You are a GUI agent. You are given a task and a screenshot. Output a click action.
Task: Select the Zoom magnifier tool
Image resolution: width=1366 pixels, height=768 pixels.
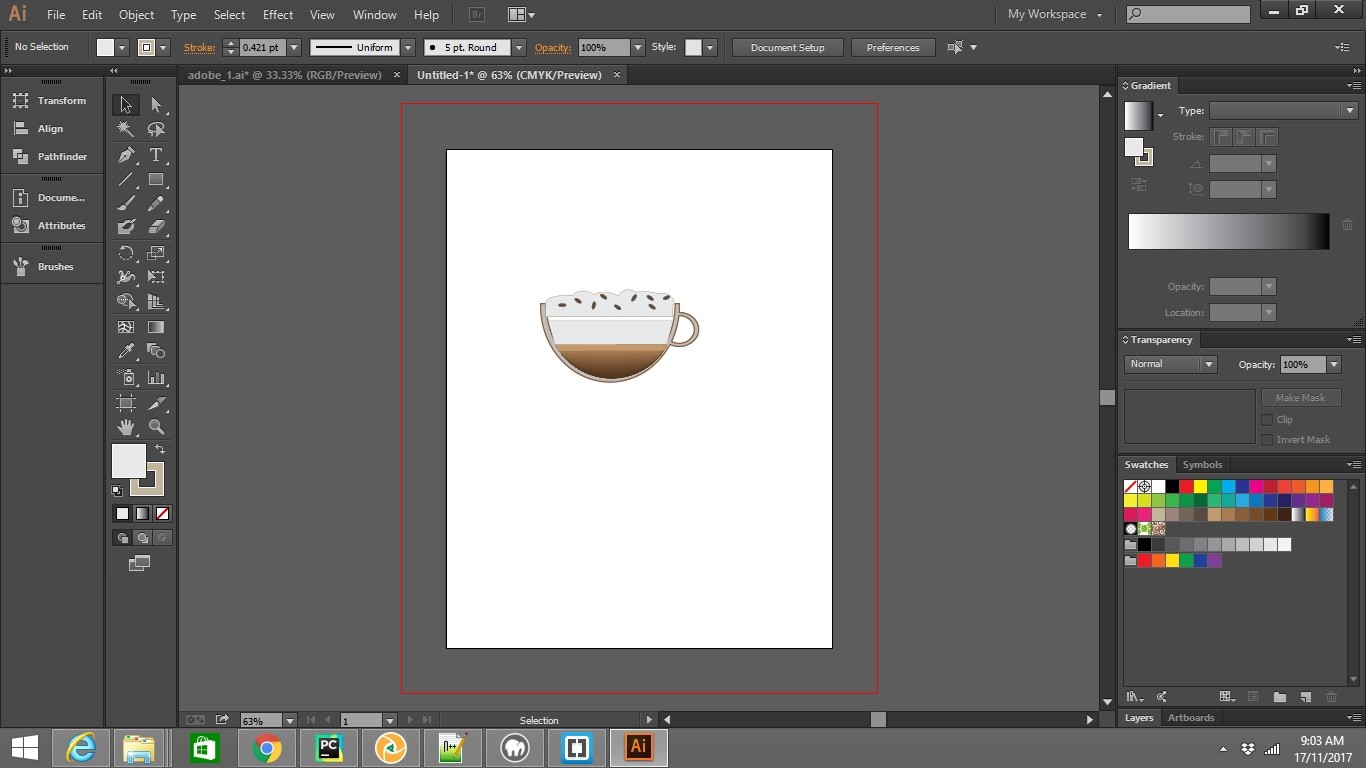(x=156, y=427)
